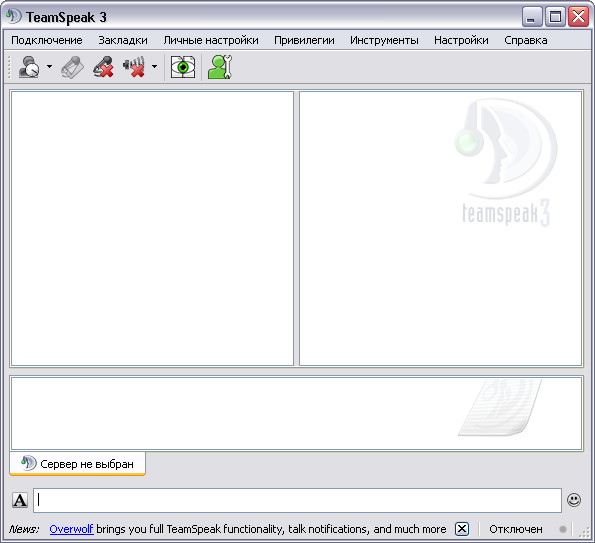
Task: Select the Сервер не выбран chat tab
Action: click(x=77, y=464)
